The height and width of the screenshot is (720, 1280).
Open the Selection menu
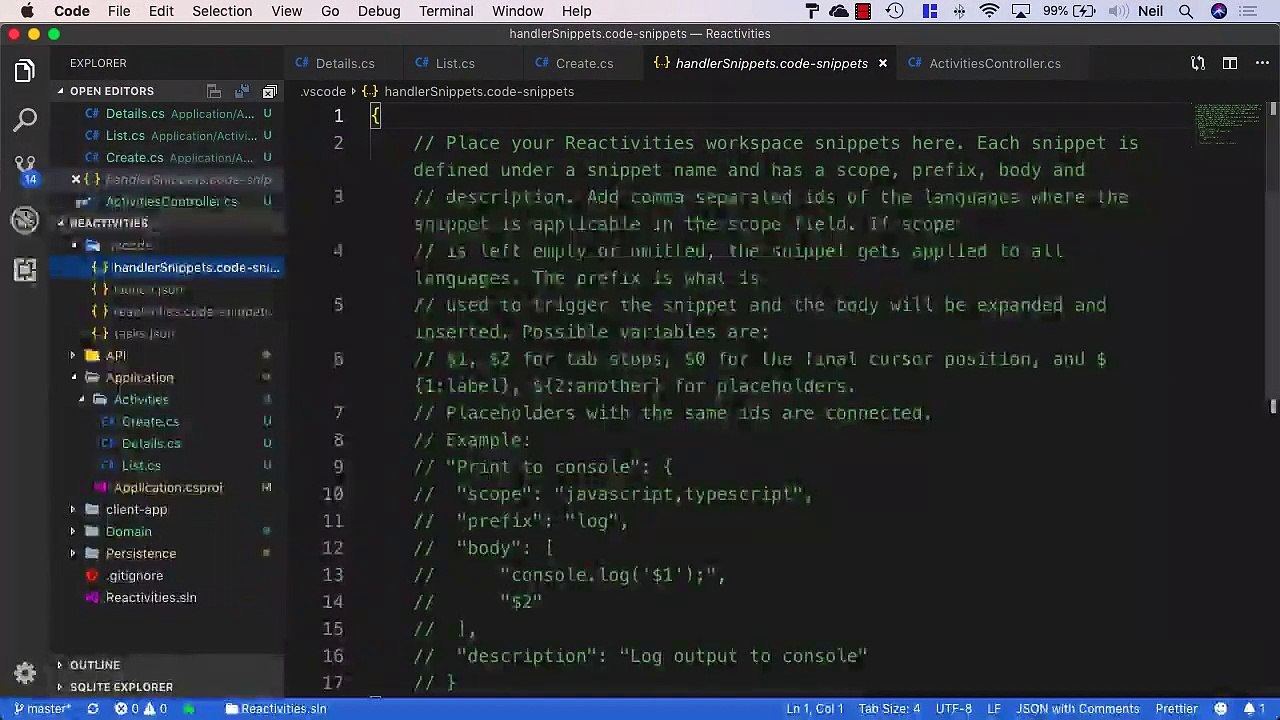click(222, 11)
